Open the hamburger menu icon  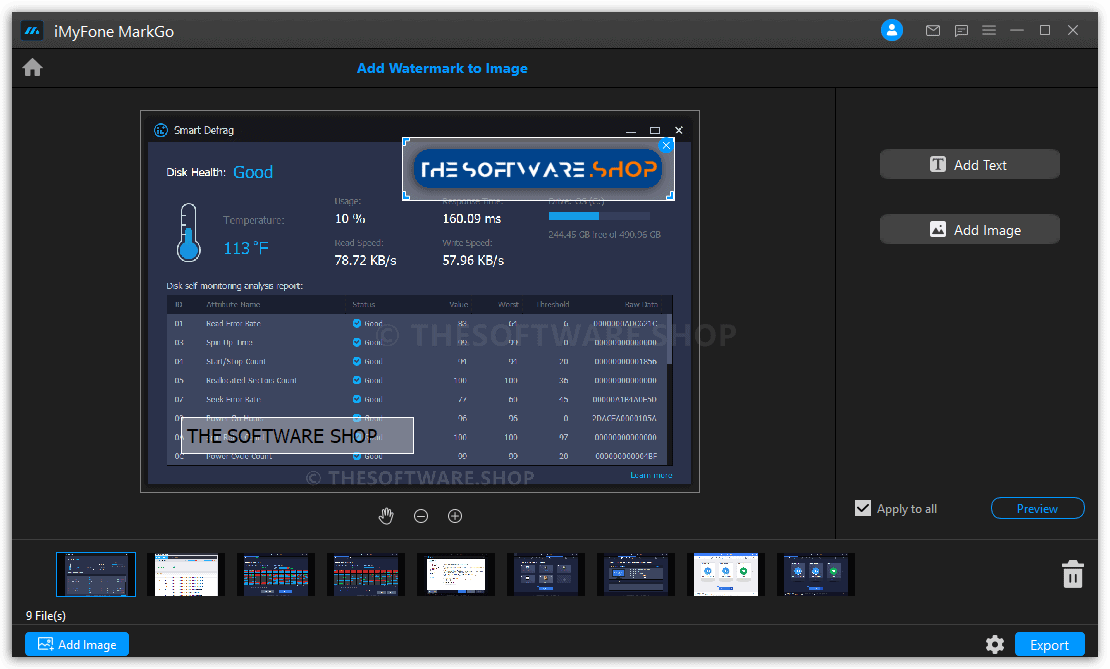pos(989,30)
